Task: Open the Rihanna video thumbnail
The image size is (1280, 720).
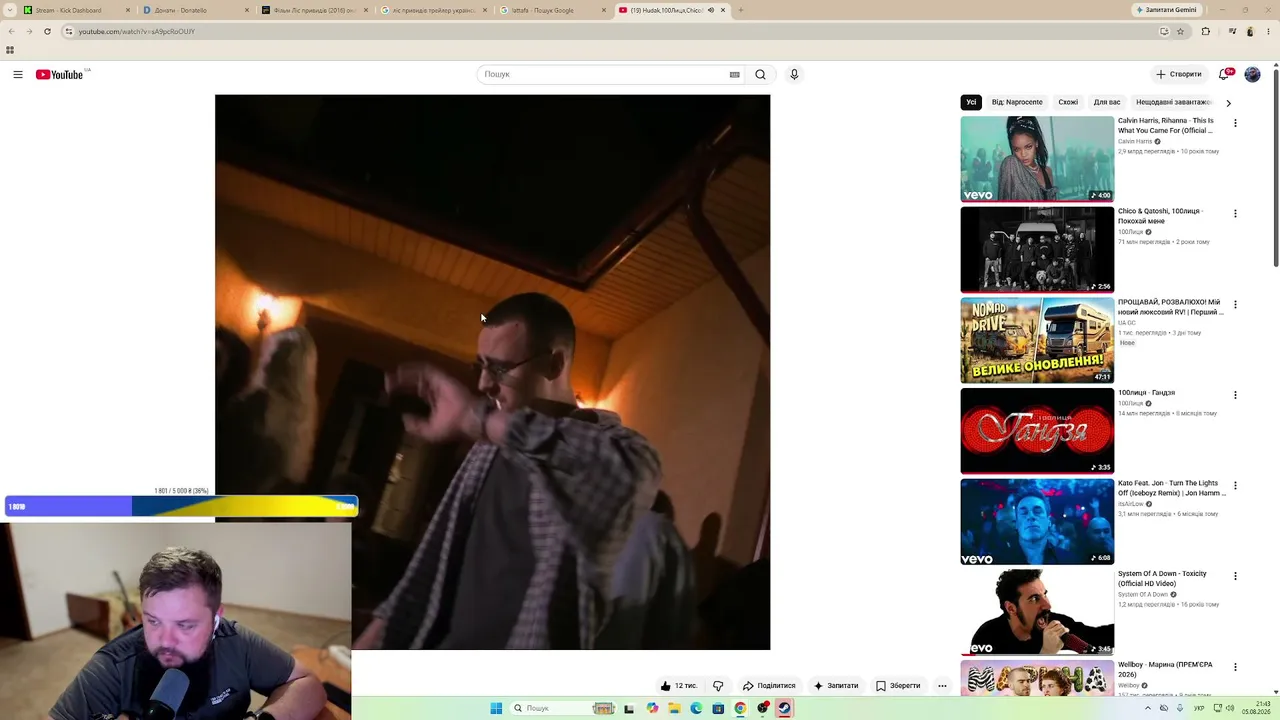Action: click(1037, 159)
